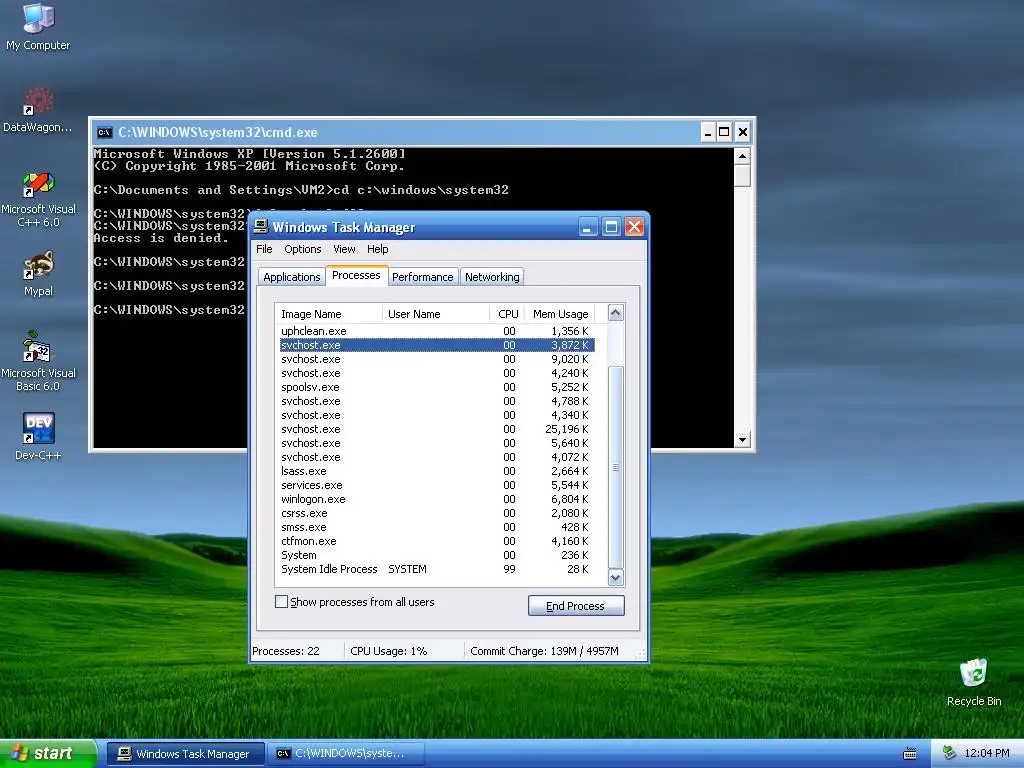Switch to the Performance tab
This screenshot has height=768, width=1024.
[423, 277]
